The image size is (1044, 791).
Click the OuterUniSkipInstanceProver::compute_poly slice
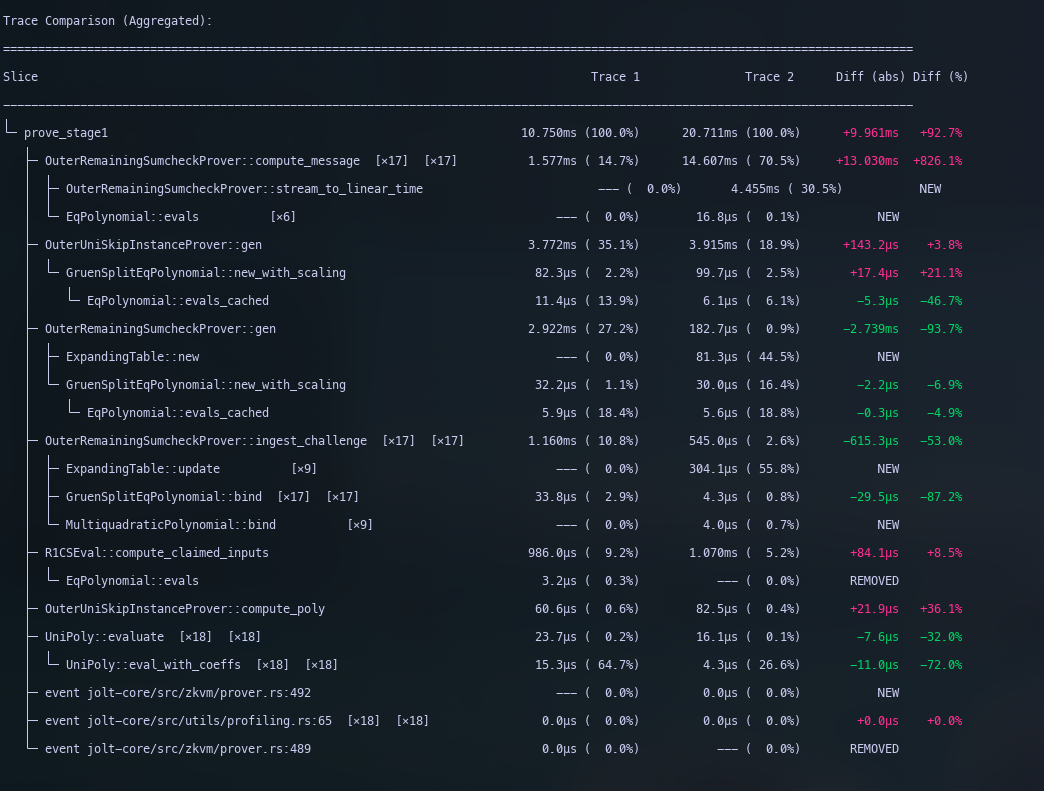coord(185,609)
